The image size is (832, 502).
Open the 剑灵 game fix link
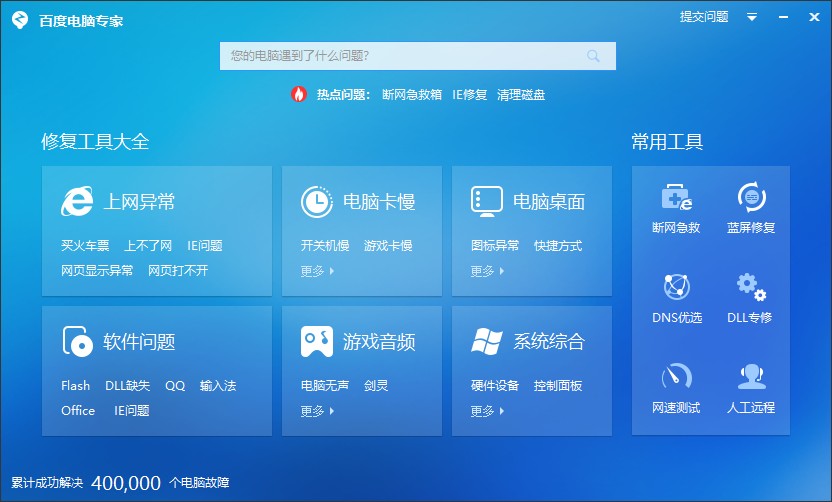(x=376, y=386)
